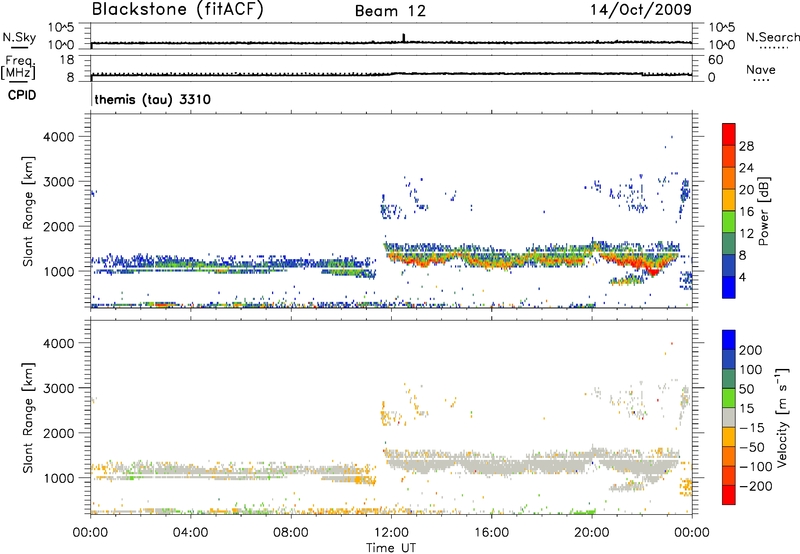The height and width of the screenshot is (554, 800).
Task: Click the Velocity [m s-1] colorbar label
Action: click(x=782, y=418)
